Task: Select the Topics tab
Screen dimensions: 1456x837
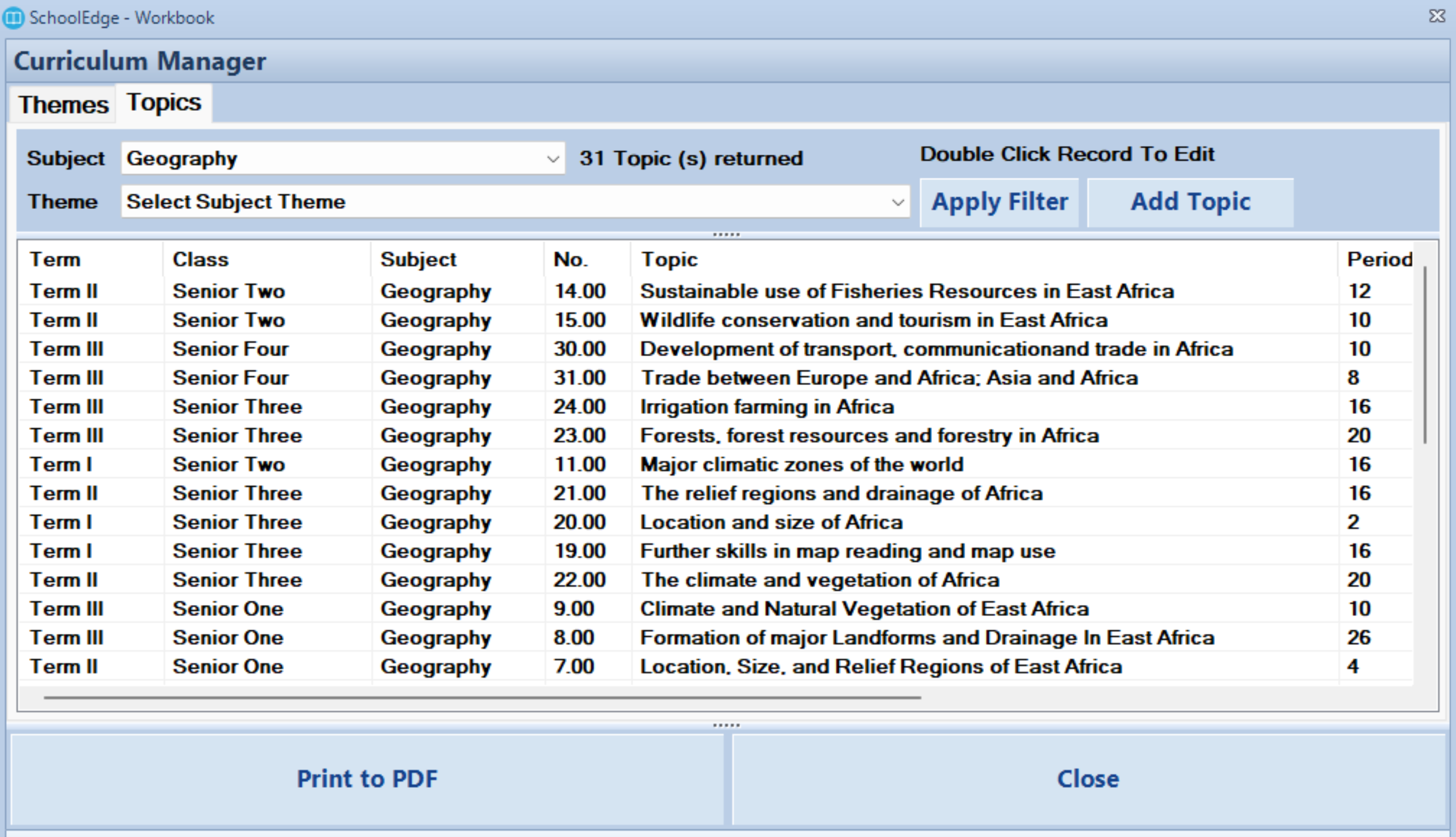Action: click(x=164, y=103)
